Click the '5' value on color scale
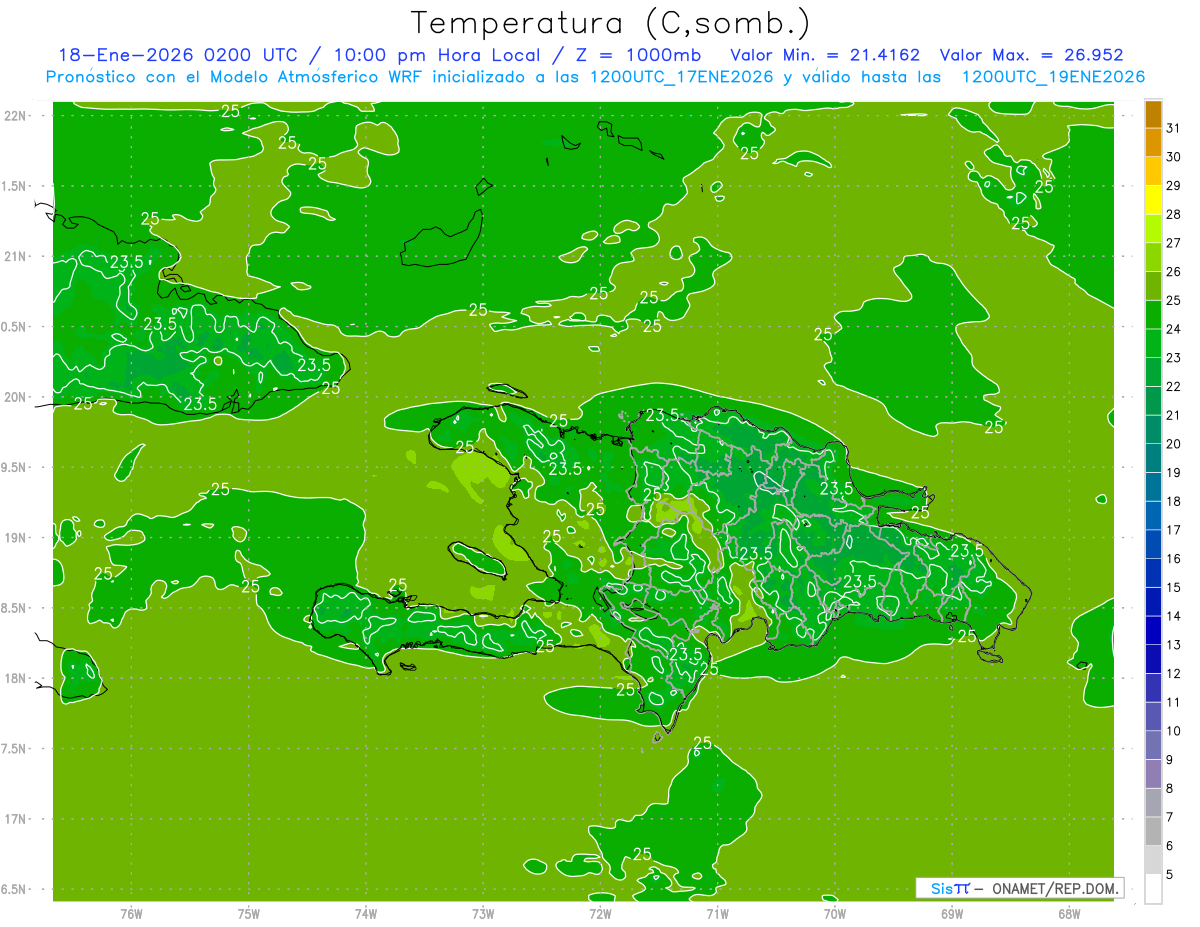 click(1169, 875)
